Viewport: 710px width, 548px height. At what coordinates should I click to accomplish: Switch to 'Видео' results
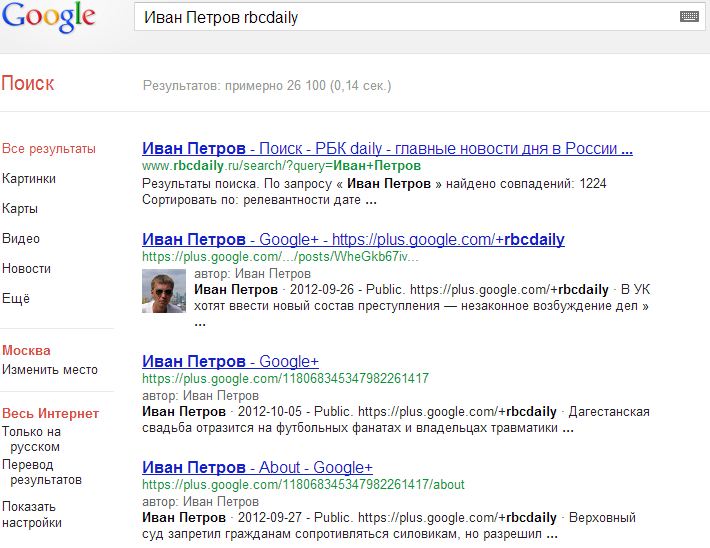(21, 239)
